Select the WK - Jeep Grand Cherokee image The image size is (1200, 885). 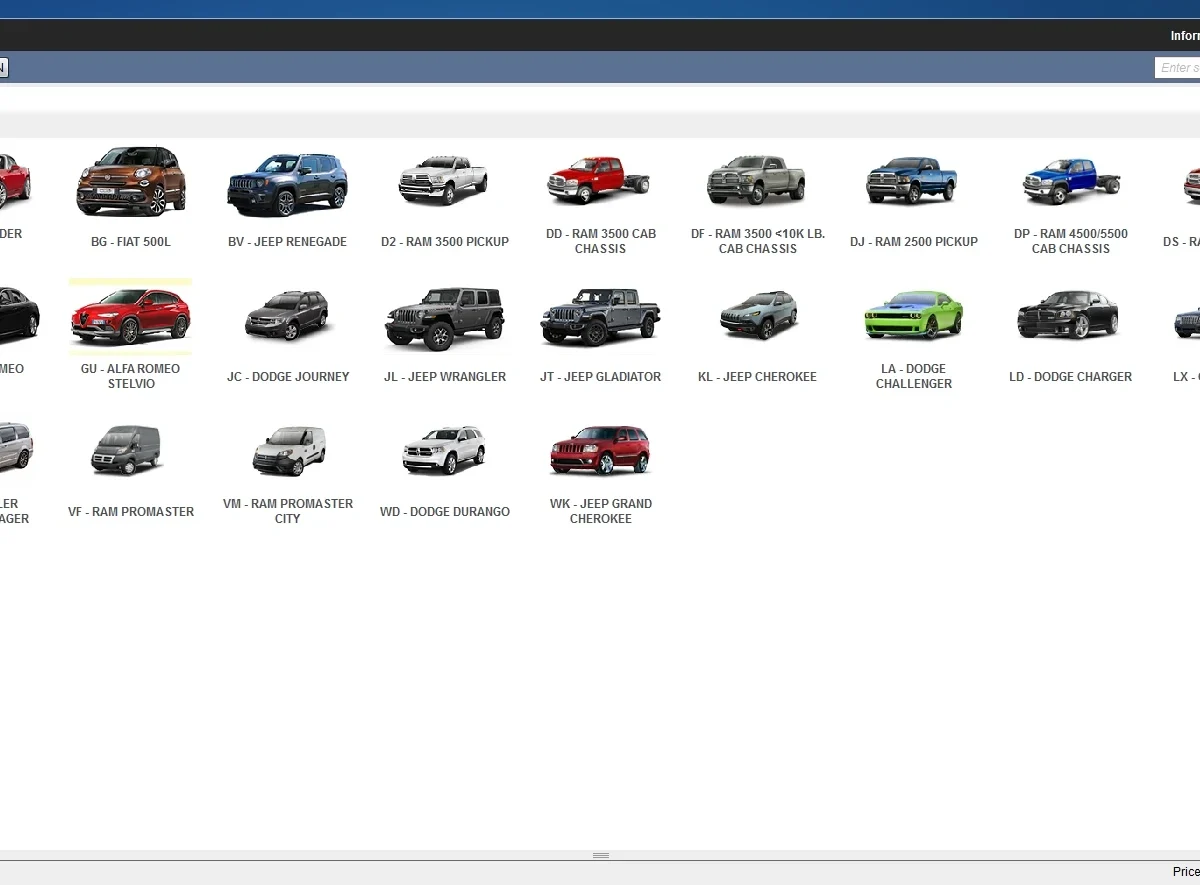click(600, 451)
